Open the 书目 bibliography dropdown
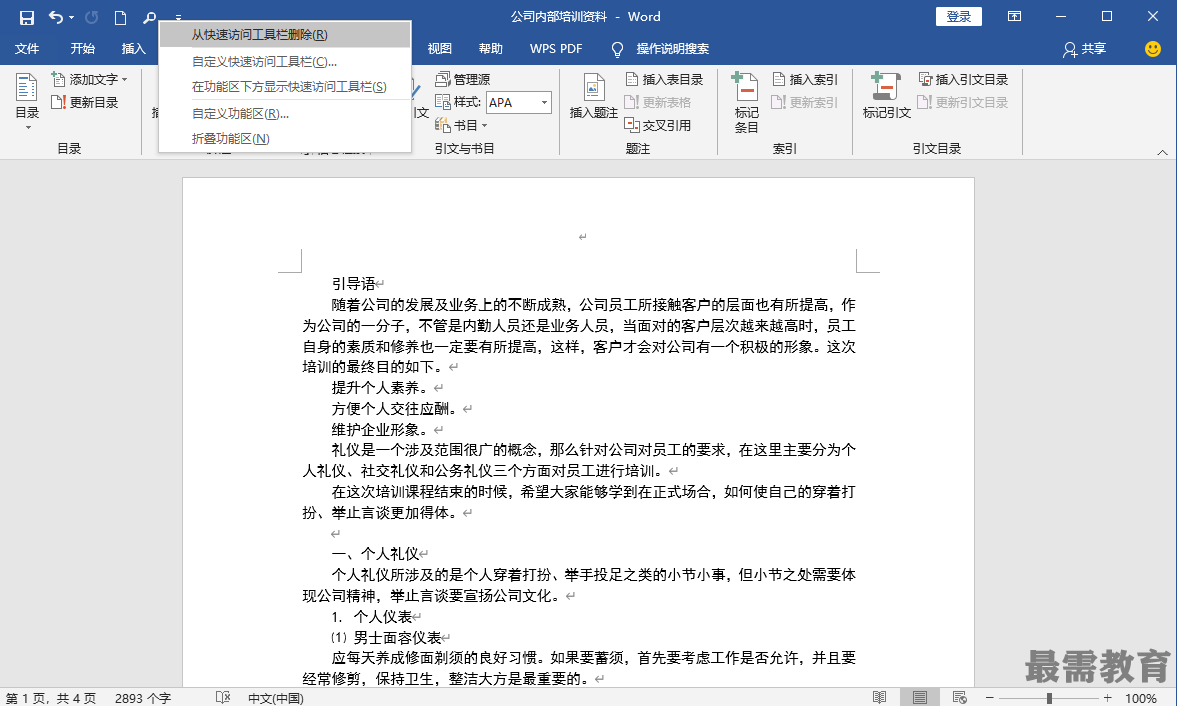Viewport: 1177px width, 706px height. [461, 125]
